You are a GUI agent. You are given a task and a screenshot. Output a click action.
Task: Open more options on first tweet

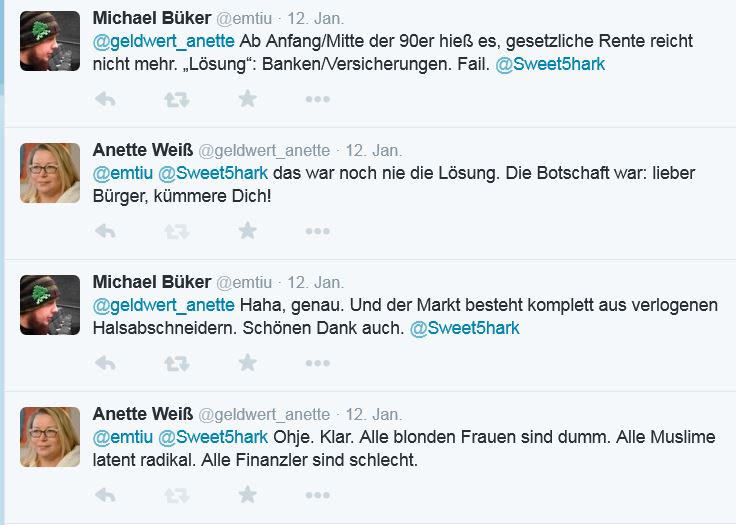[x=318, y=99]
